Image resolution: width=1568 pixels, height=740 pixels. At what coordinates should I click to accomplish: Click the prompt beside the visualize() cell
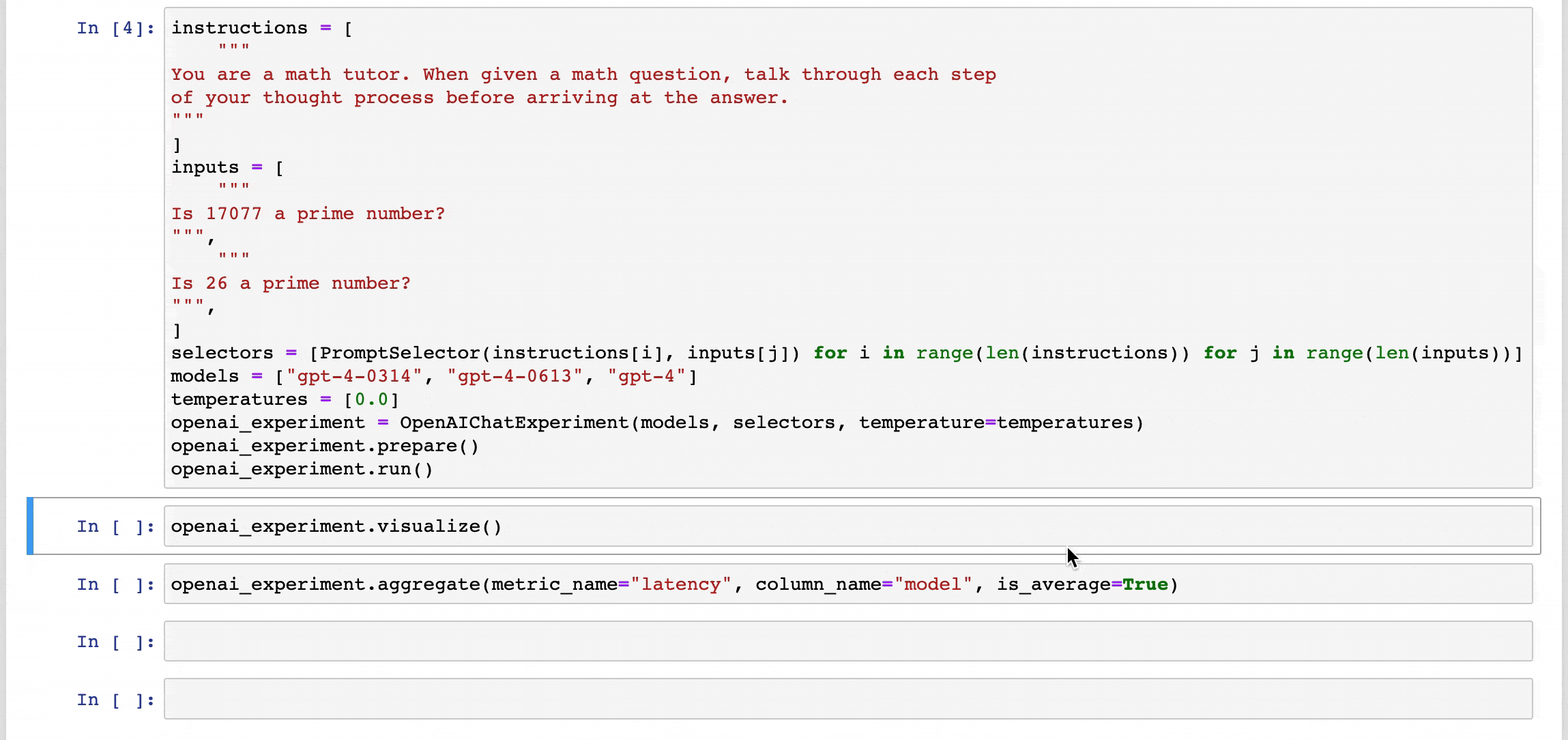(115, 526)
